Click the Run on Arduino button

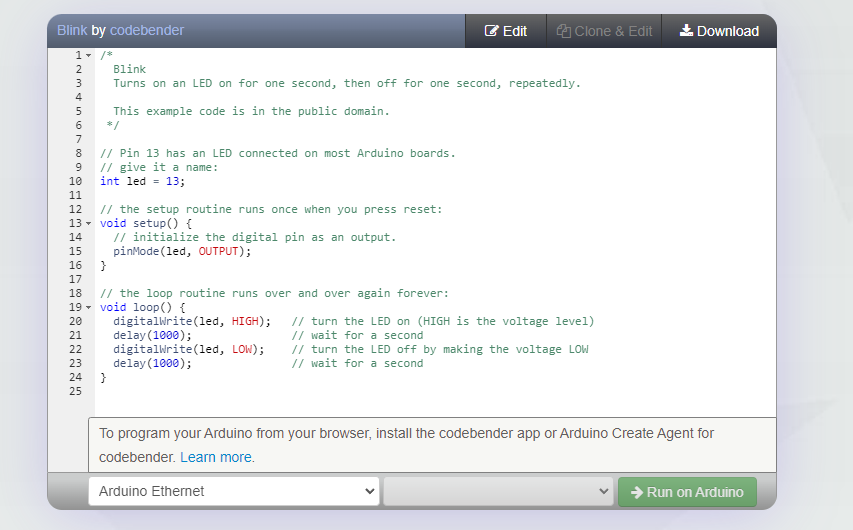click(x=687, y=492)
